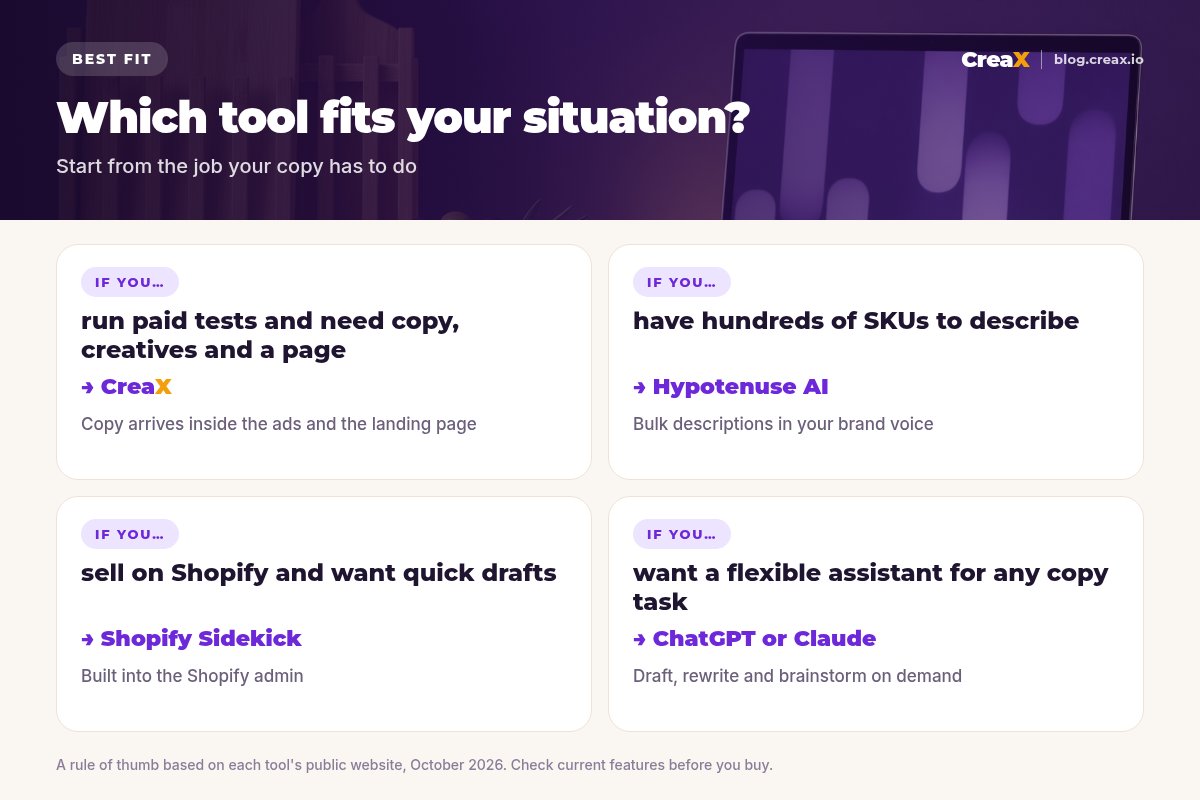Viewport: 1200px width, 800px height.
Task: Open the Hypotenuse AI link
Action: (740, 387)
